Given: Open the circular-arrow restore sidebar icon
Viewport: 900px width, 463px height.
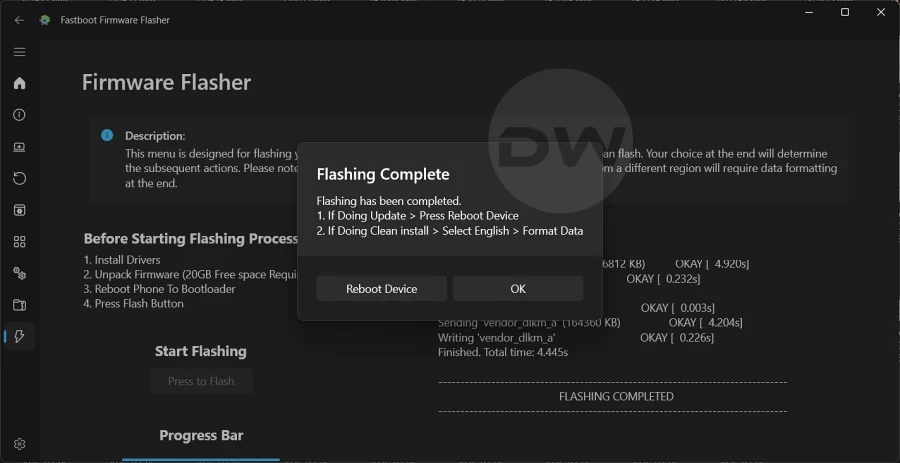Looking at the screenshot, I should 20,178.
